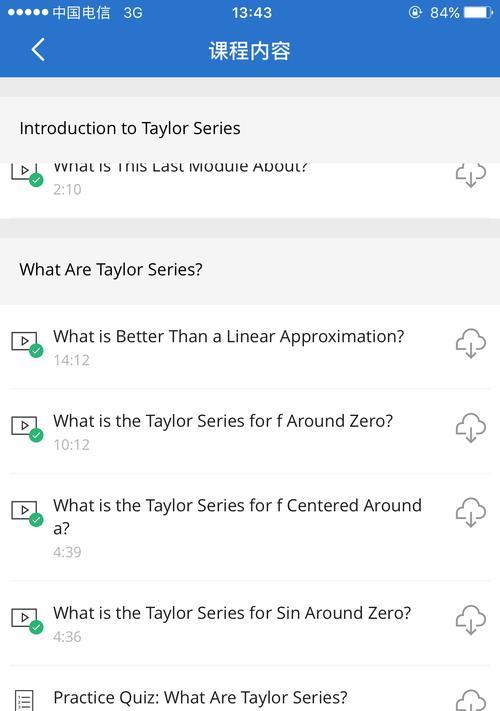Tap video icon for Linear Approximation lecture
The height and width of the screenshot is (711, 500).
tap(24, 341)
